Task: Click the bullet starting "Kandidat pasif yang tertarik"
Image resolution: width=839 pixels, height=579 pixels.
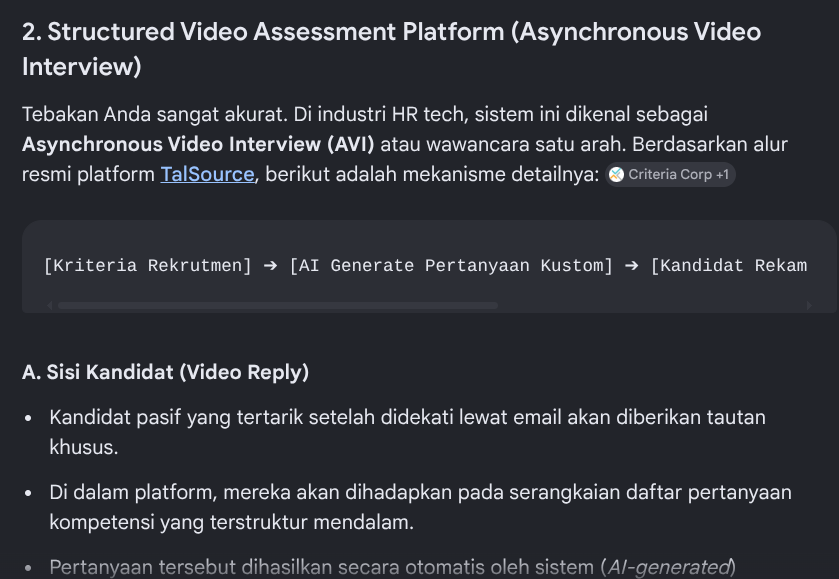Action: [x=407, y=432]
